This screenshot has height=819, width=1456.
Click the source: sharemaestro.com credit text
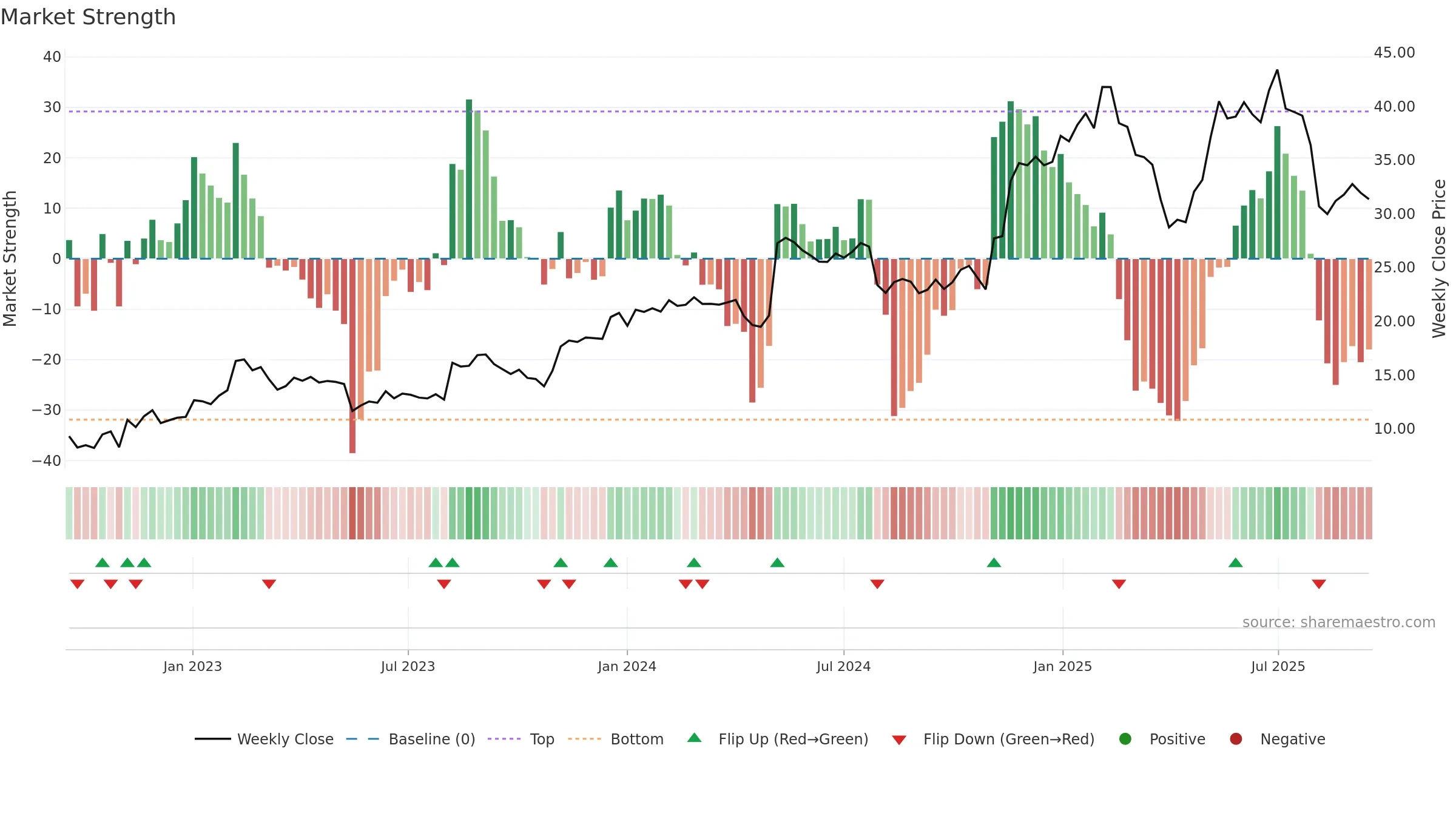click(x=1339, y=622)
